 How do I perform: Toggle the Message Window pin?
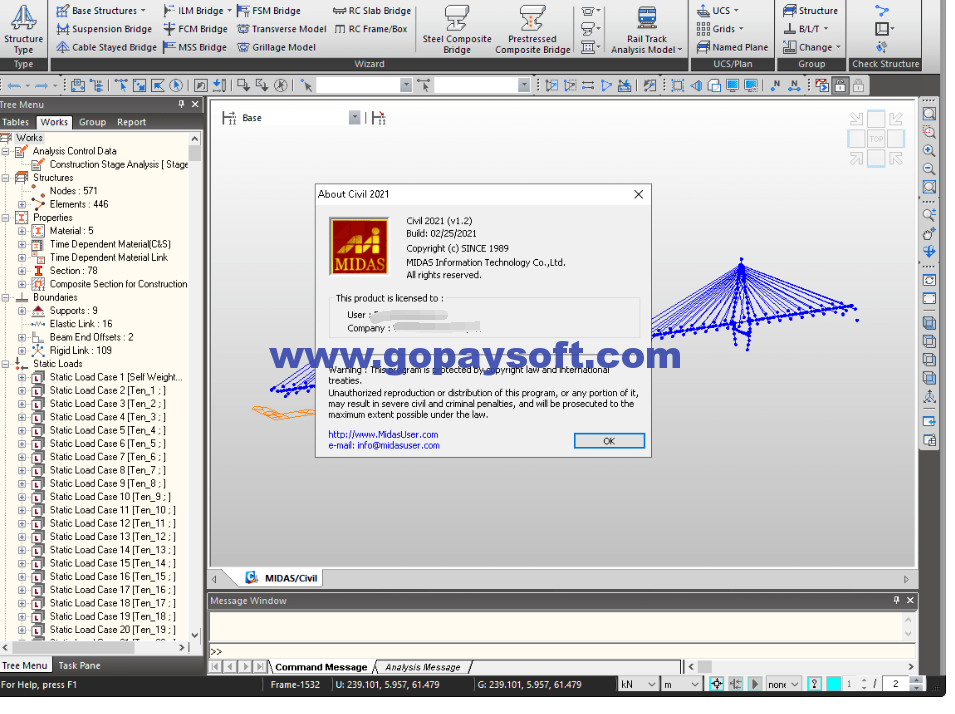tap(896, 600)
